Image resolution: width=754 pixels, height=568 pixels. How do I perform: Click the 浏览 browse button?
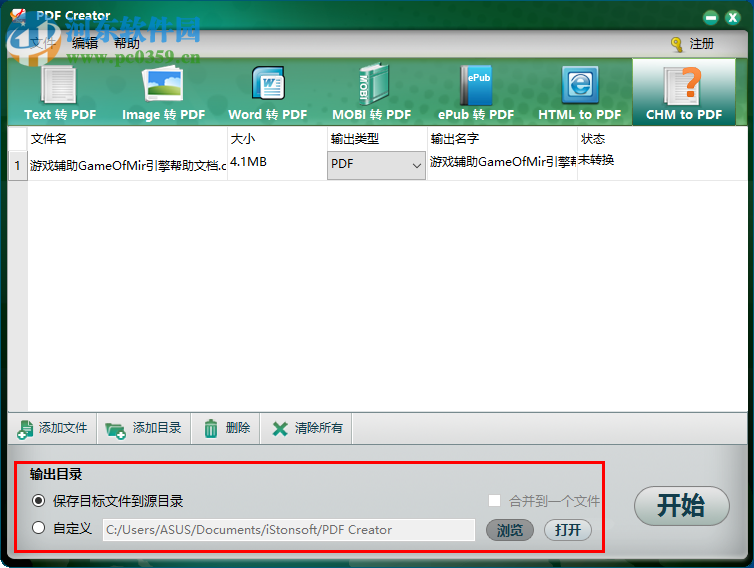pyautogui.click(x=510, y=530)
